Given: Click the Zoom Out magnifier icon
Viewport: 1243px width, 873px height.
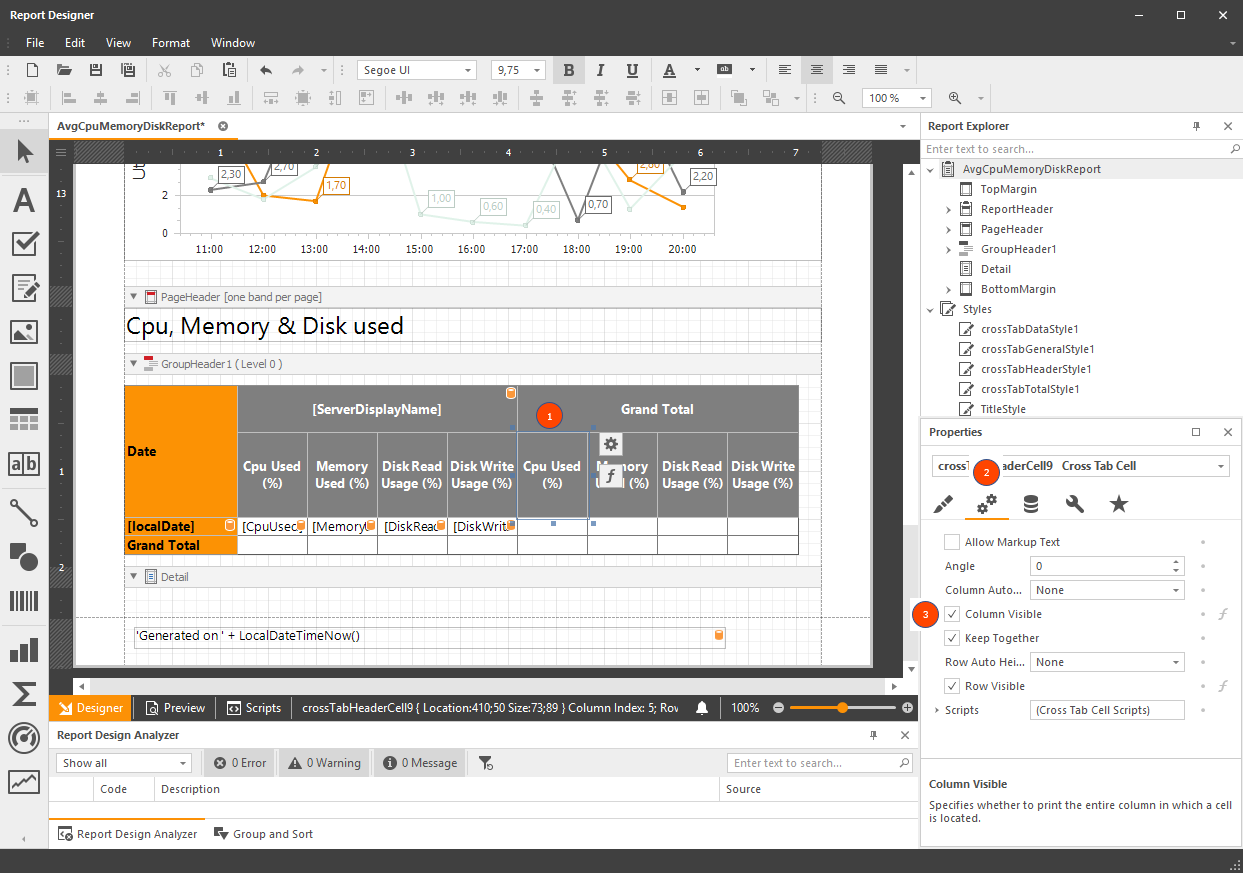Looking at the screenshot, I should pyautogui.click(x=839, y=98).
